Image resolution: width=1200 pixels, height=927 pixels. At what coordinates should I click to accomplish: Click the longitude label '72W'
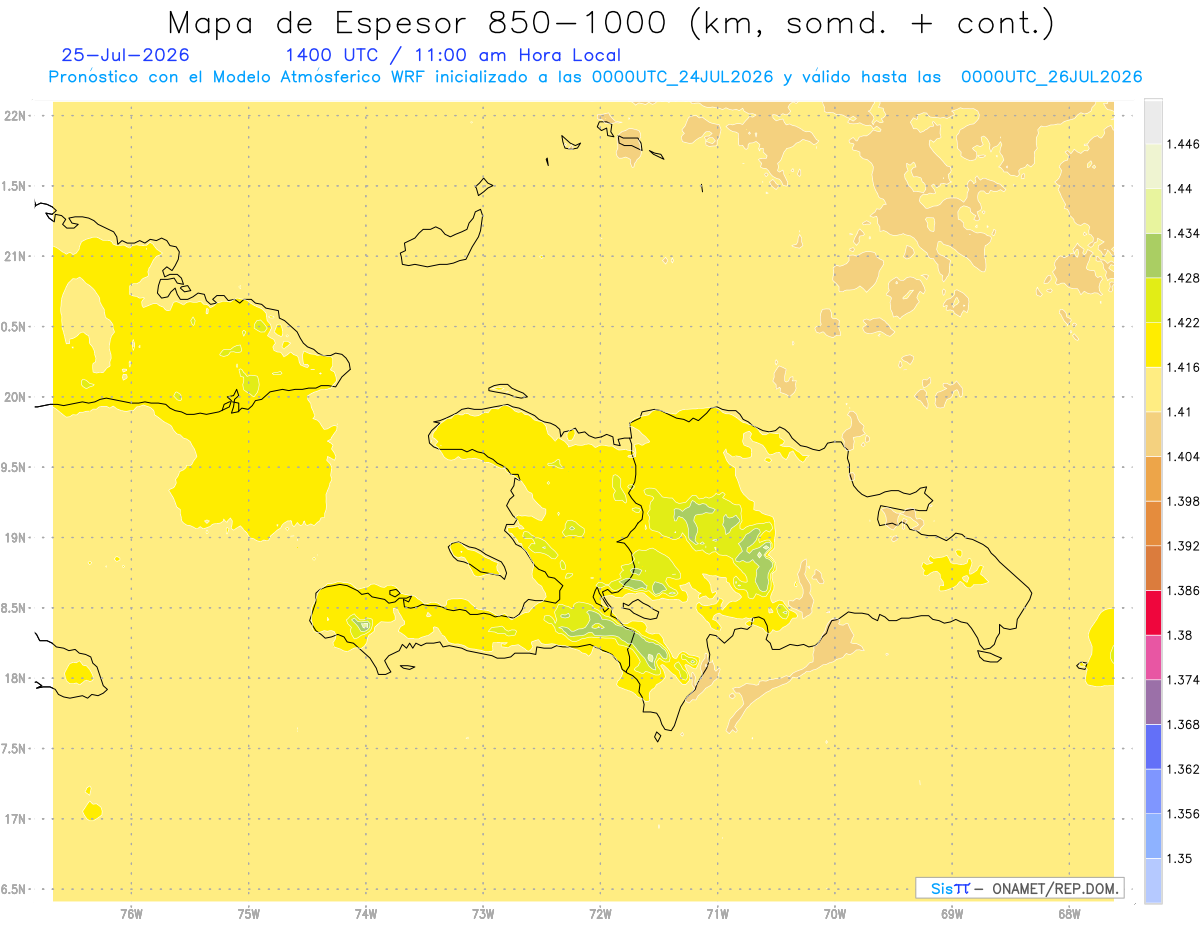pos(600,914)
